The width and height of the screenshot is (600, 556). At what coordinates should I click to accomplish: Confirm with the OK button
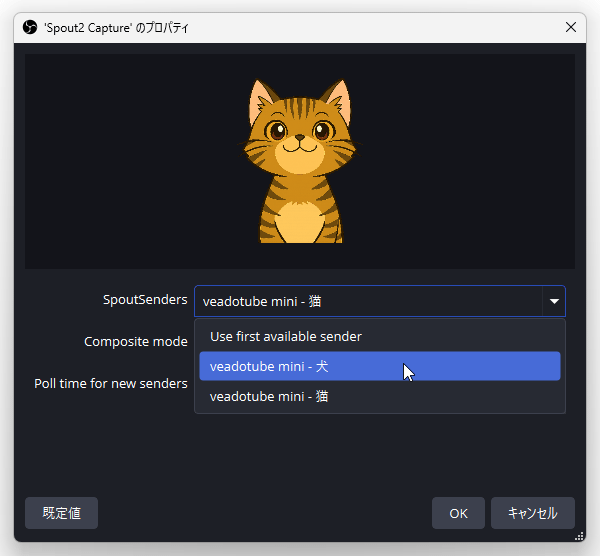458,513
